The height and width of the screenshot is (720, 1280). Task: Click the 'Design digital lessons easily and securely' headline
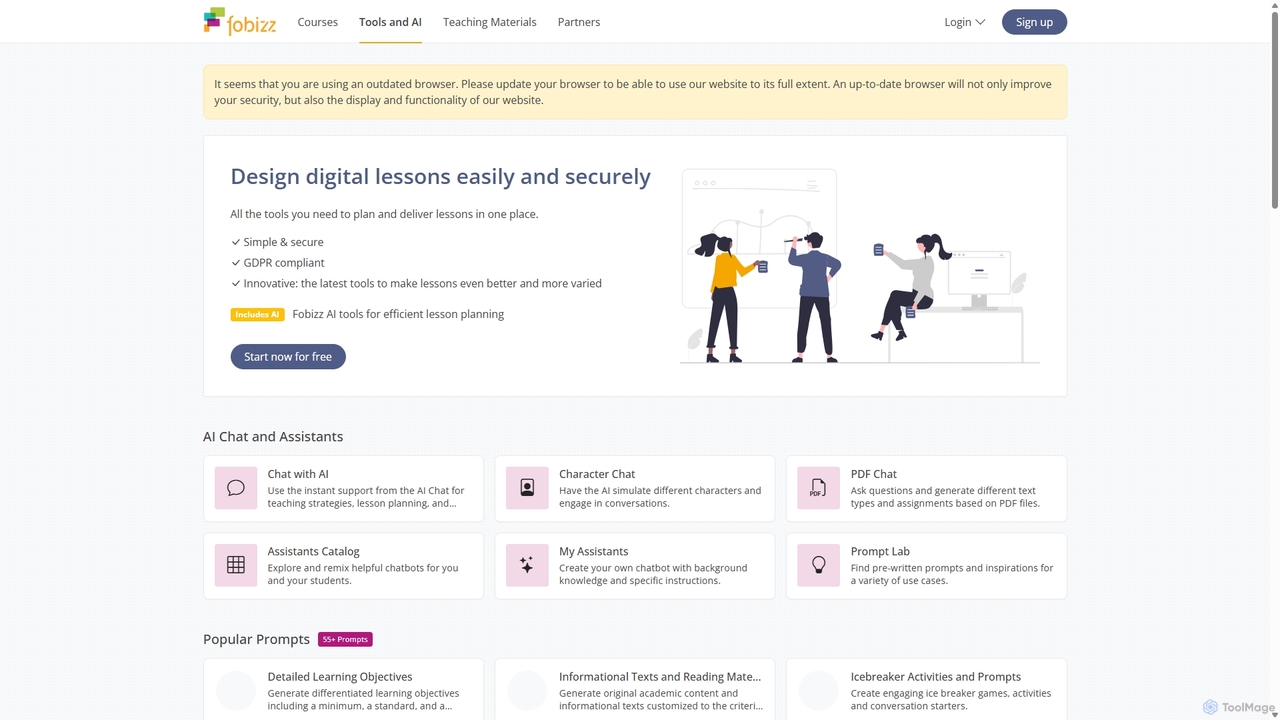click(441, 177)
